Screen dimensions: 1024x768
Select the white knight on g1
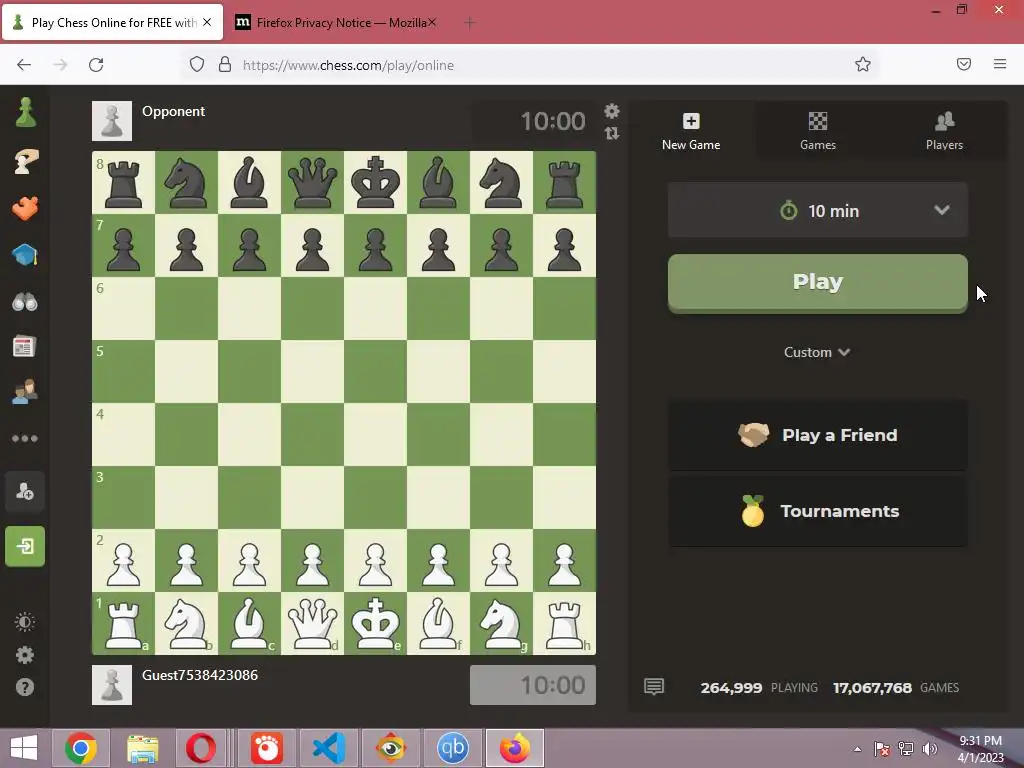pyautogui.click(x=502, y=624)
